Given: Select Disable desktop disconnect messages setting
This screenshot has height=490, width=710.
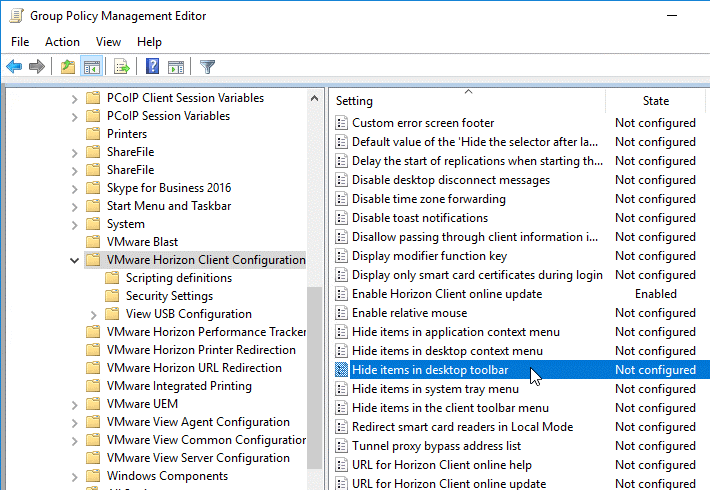Looking at the screenshot, I should (x=451, y=180).
